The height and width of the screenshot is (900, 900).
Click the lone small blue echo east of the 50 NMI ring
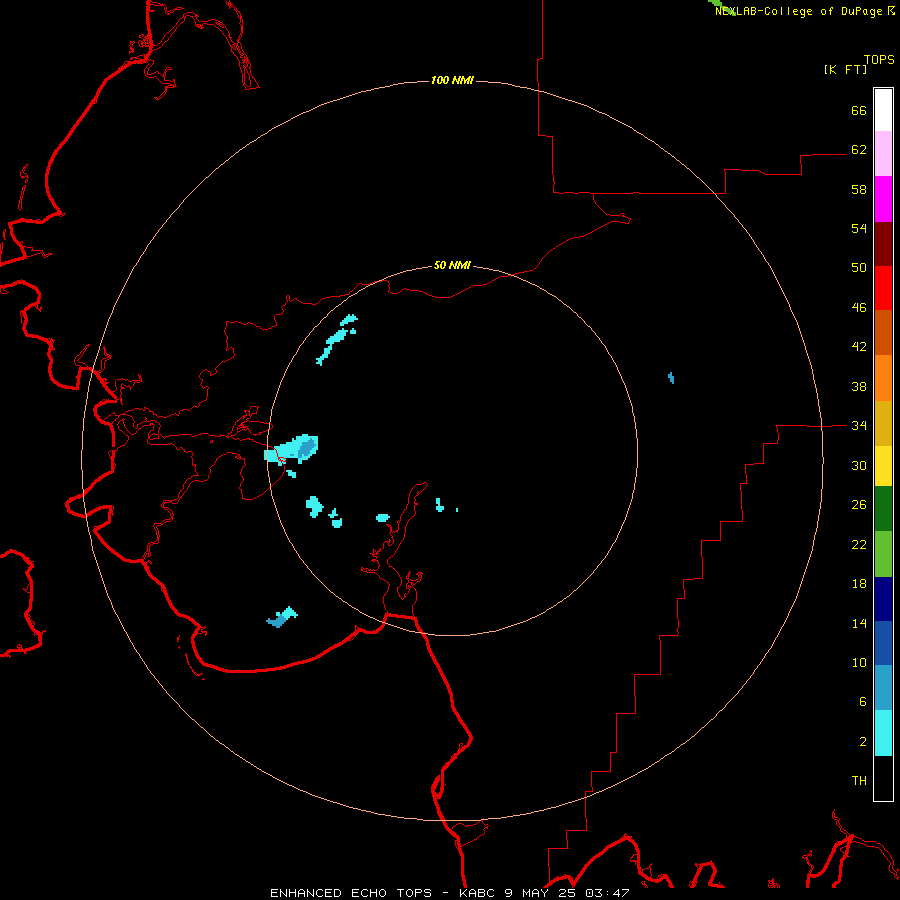[x=671, y=378]
